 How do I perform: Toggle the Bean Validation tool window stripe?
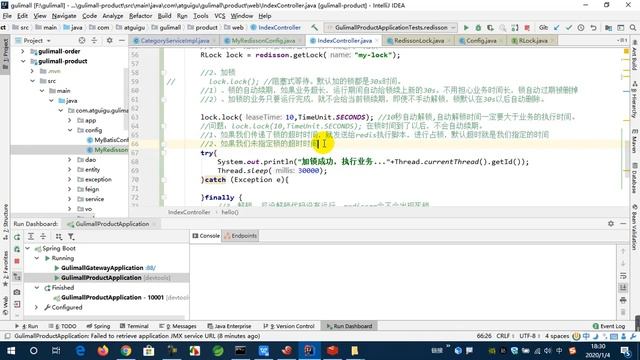pos(635,228)
